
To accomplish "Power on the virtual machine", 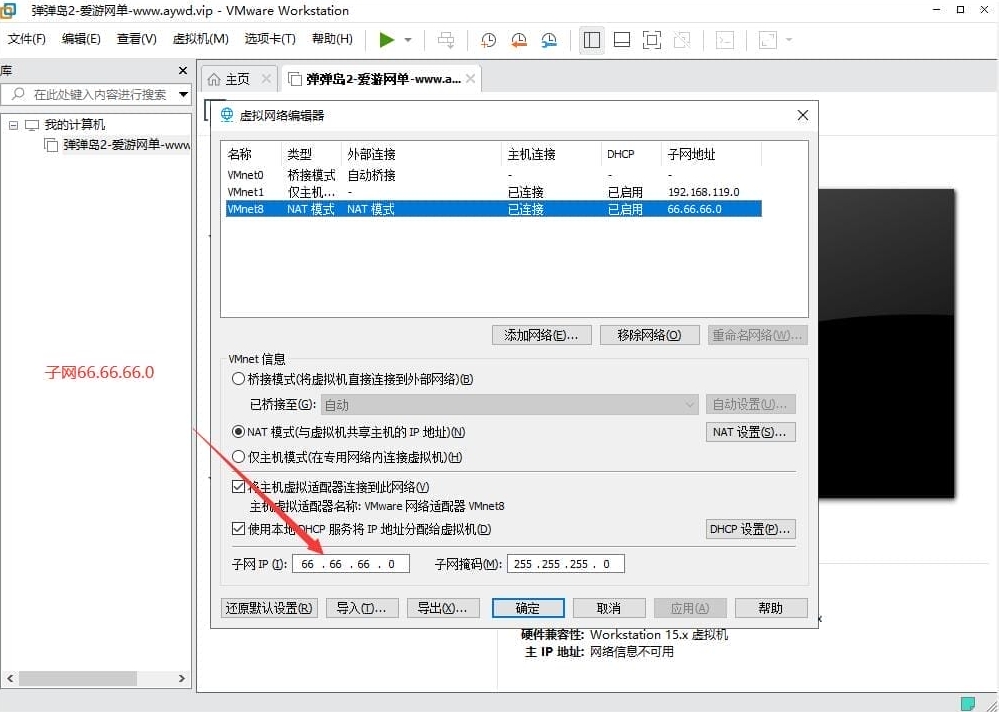I will [x=388, y=39].
